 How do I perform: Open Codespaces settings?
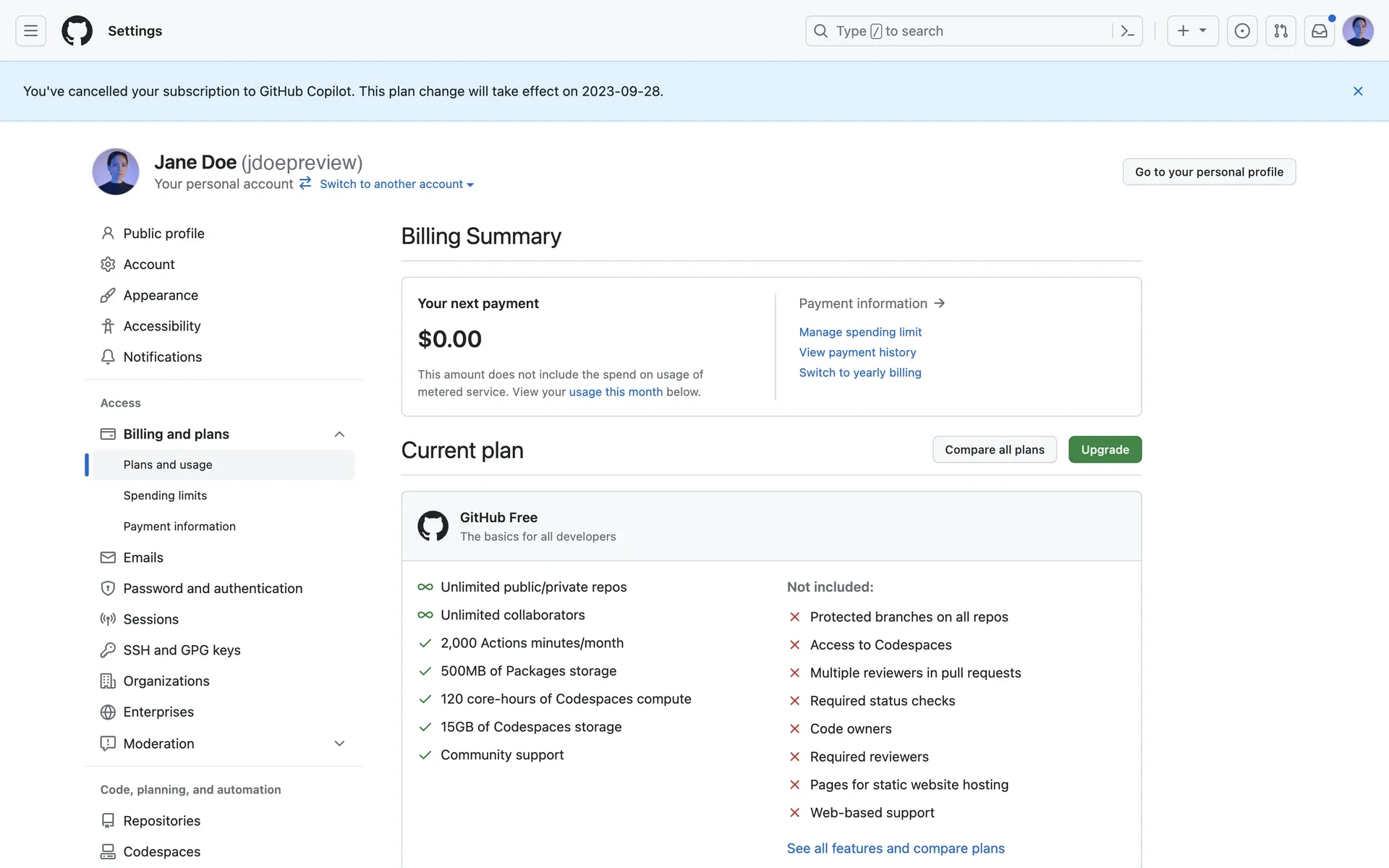[224, 852]
